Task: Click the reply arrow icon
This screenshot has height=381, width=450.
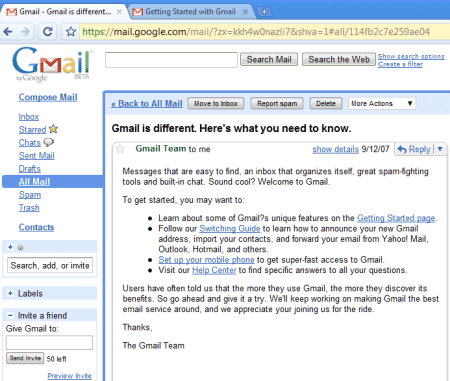Action: pos(402,149)
